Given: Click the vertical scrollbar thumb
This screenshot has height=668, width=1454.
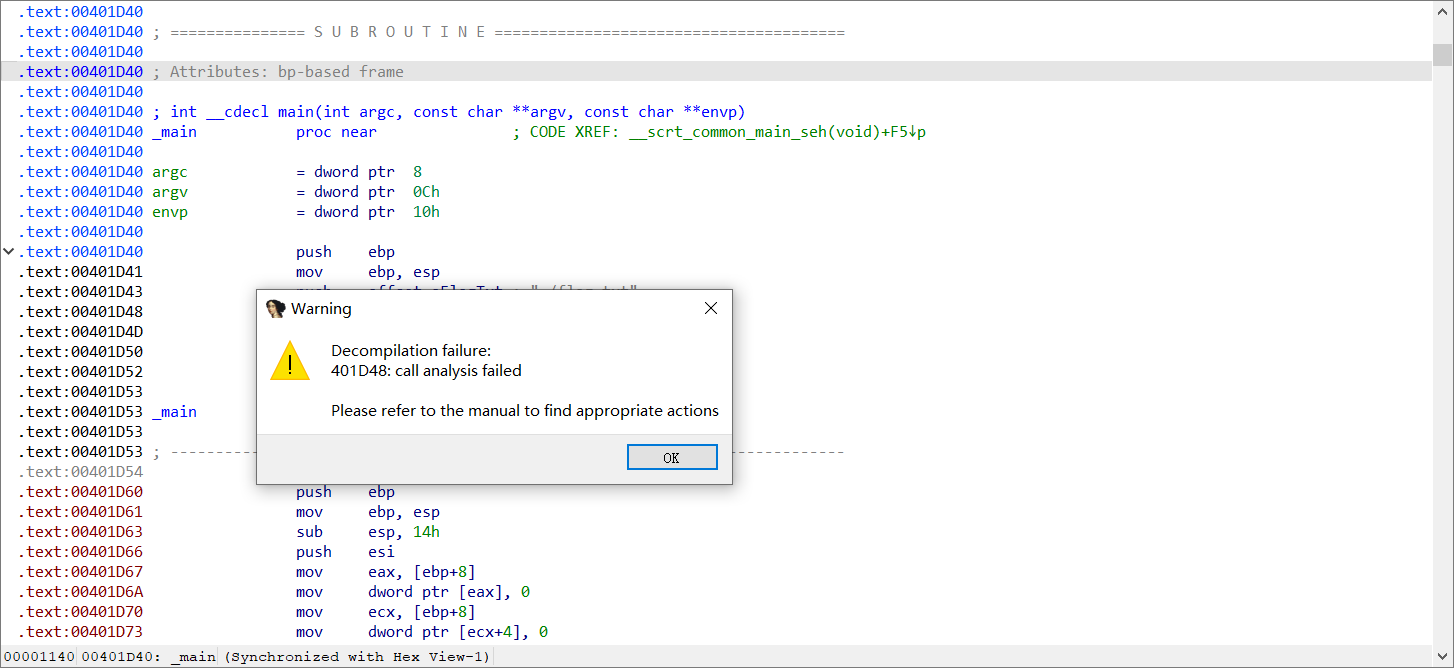Looking at the screenshot, I should point(1442,54).
